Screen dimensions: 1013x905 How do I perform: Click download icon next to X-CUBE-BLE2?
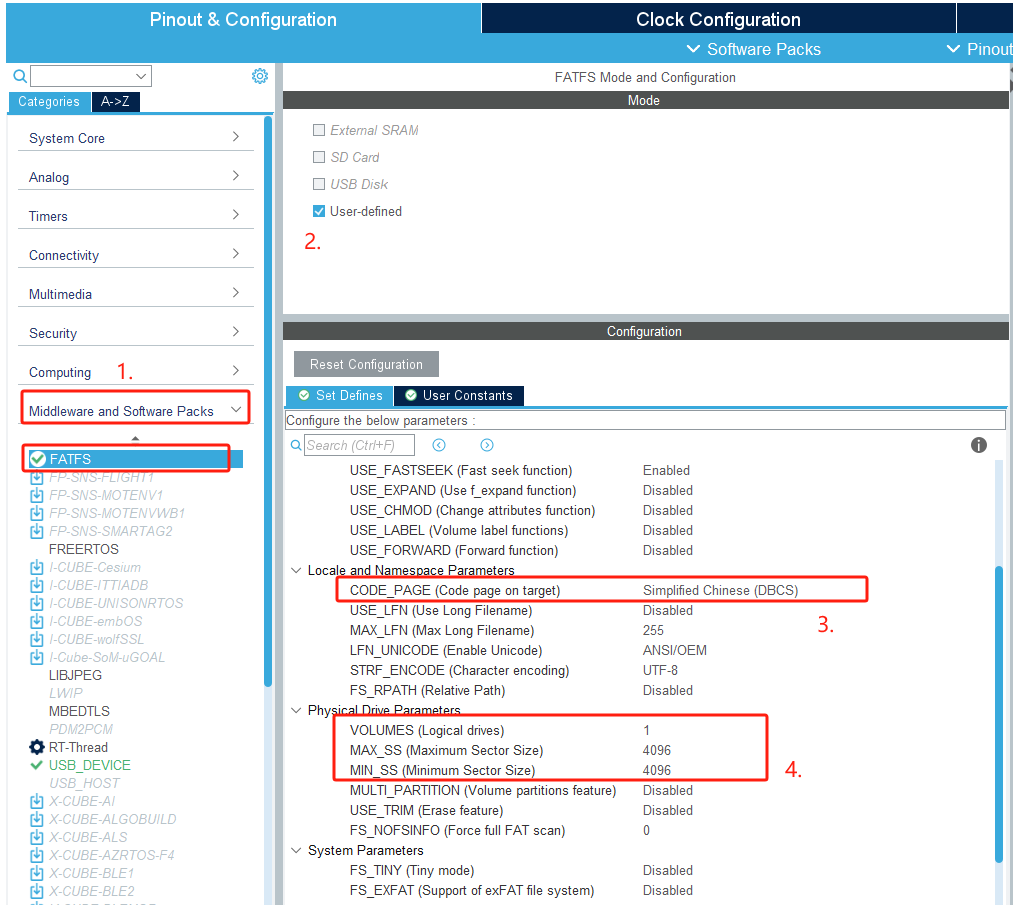[x=37, y=891]
